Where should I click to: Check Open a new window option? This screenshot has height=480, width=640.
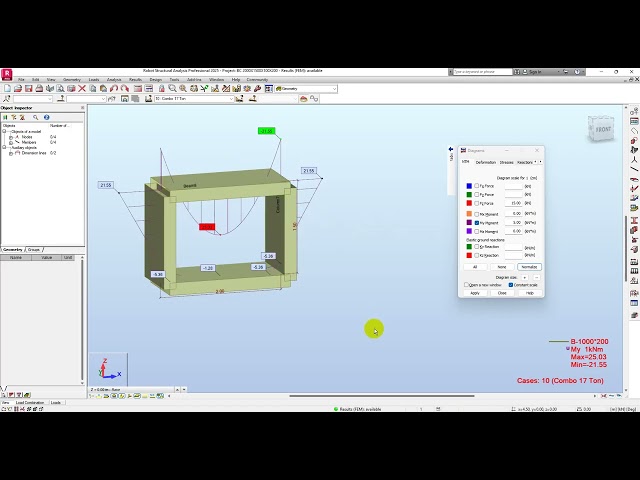466,285
